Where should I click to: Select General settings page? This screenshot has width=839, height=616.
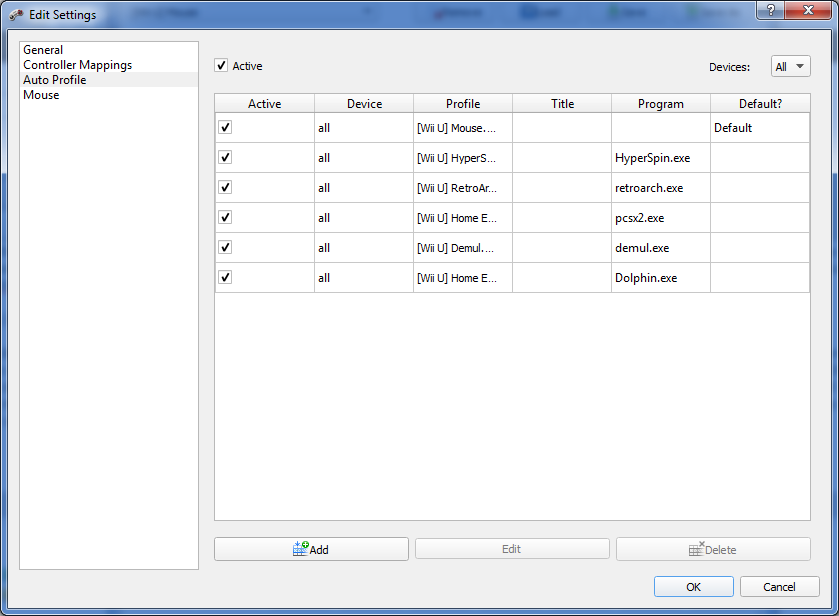click(x=43, y=50)
